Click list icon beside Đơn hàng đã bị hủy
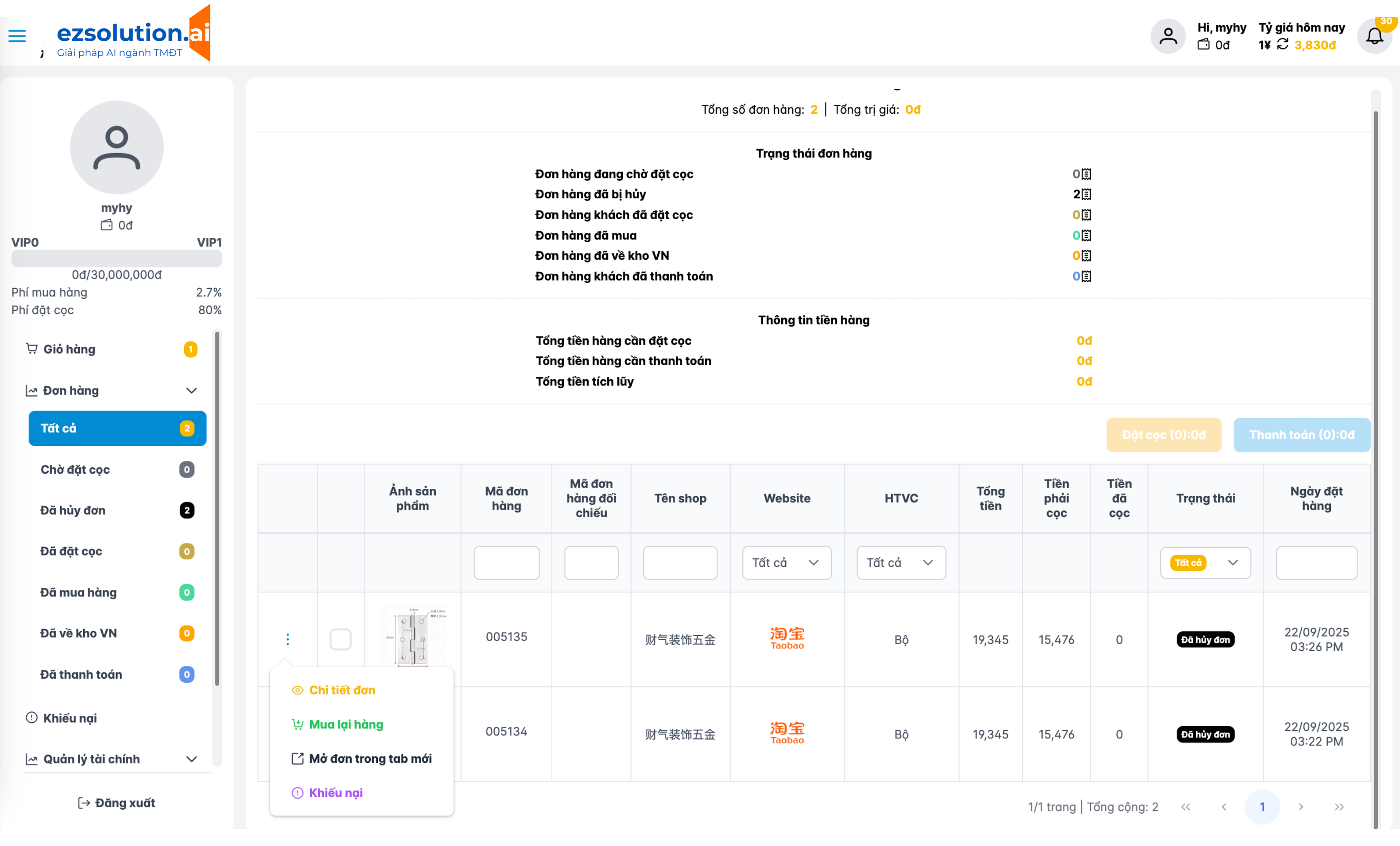Viewport: 1400px width, 846px height. [1086, 194]
